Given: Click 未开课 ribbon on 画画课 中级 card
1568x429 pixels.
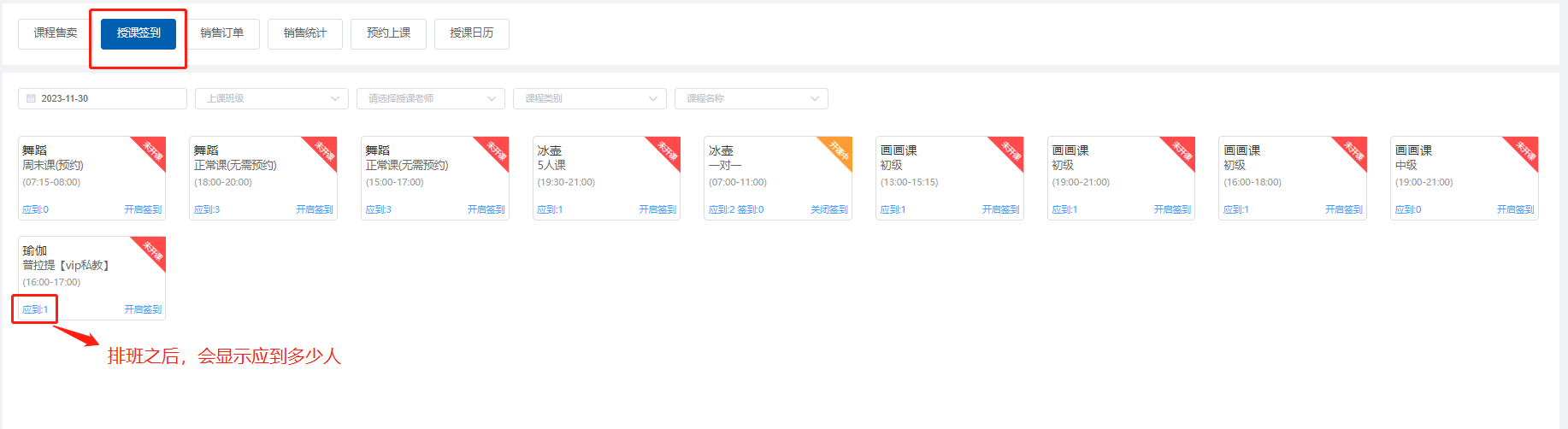Looking at the screenshot, I should click(x=1525, y=151).
